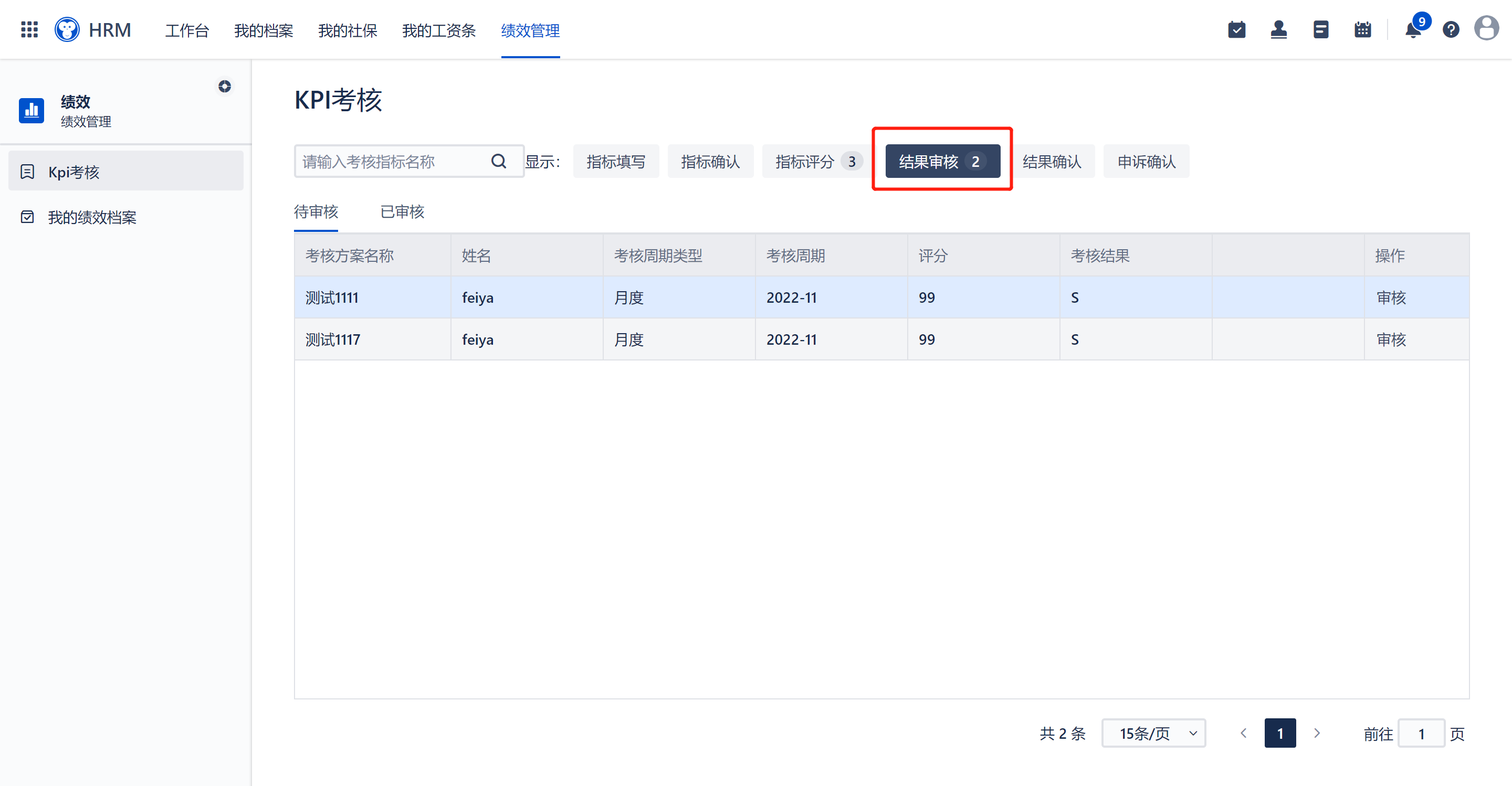
Task: Open the calendar-check task icon in header
Action: (1237, 29)
